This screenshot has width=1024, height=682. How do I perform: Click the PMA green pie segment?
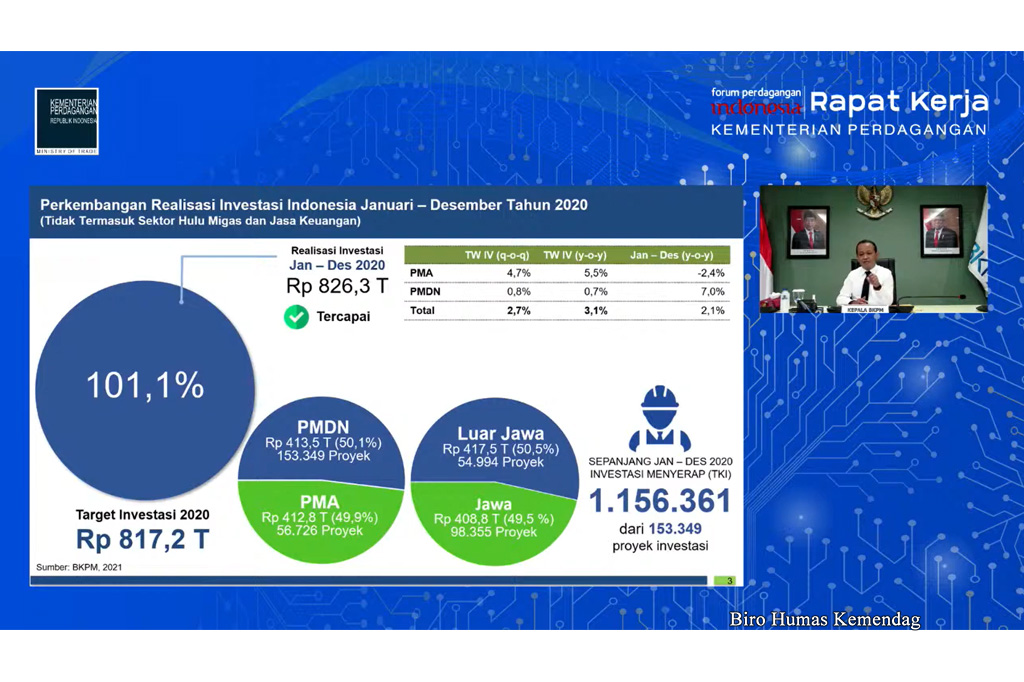coord(320,521)
